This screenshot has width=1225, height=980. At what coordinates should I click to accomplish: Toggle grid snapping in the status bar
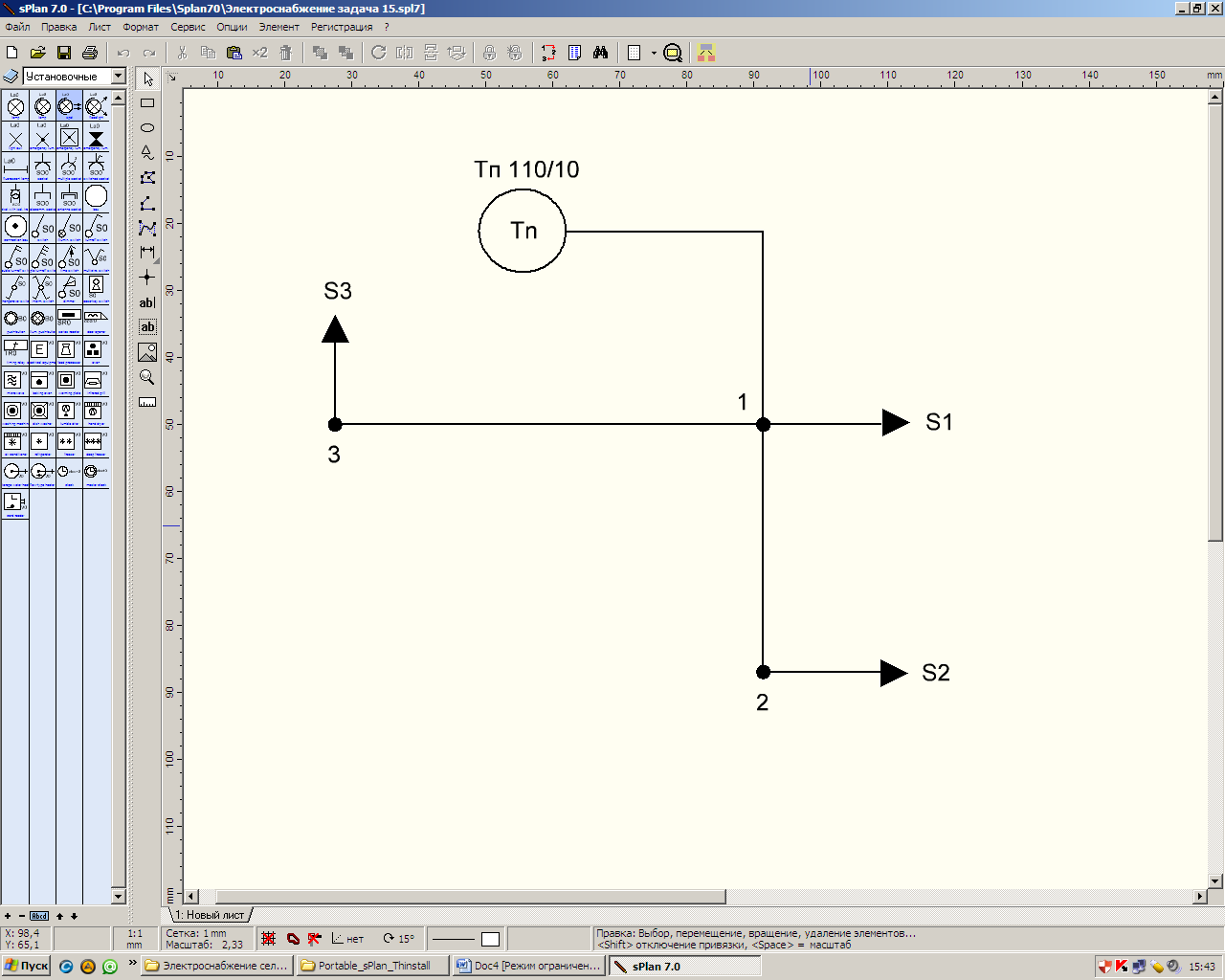269,939
